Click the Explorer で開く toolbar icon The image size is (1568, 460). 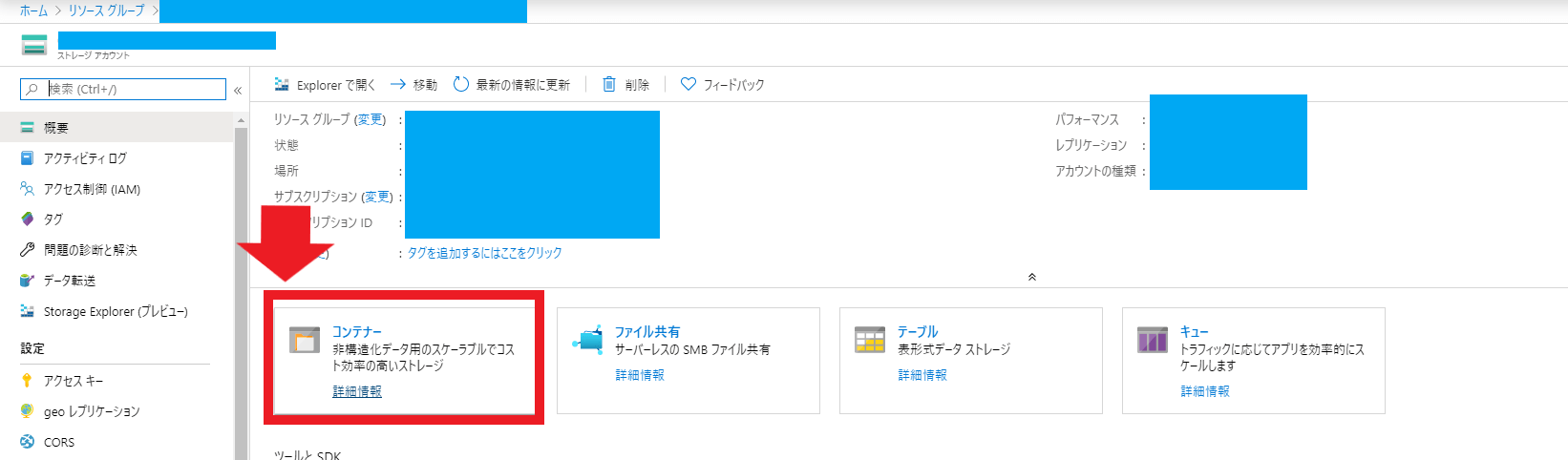click(282, 85)
